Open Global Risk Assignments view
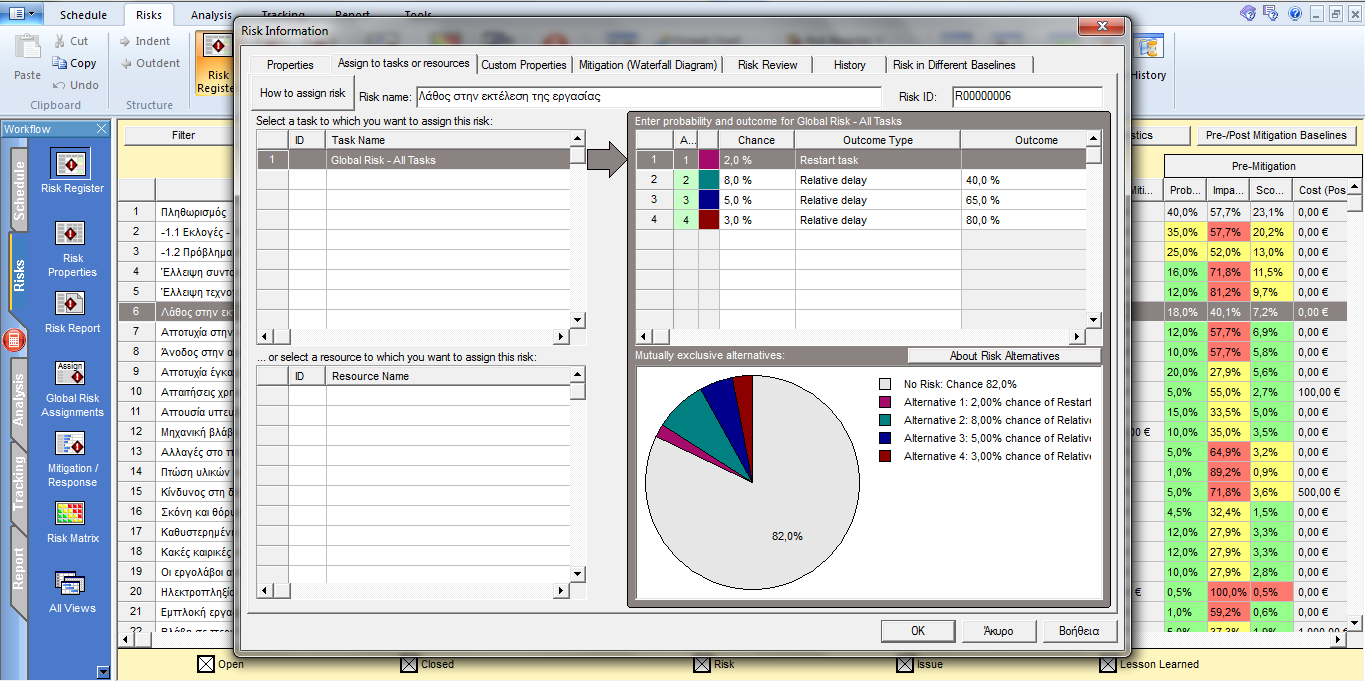Screen dimensions: 1365x681 coord(70,374)
